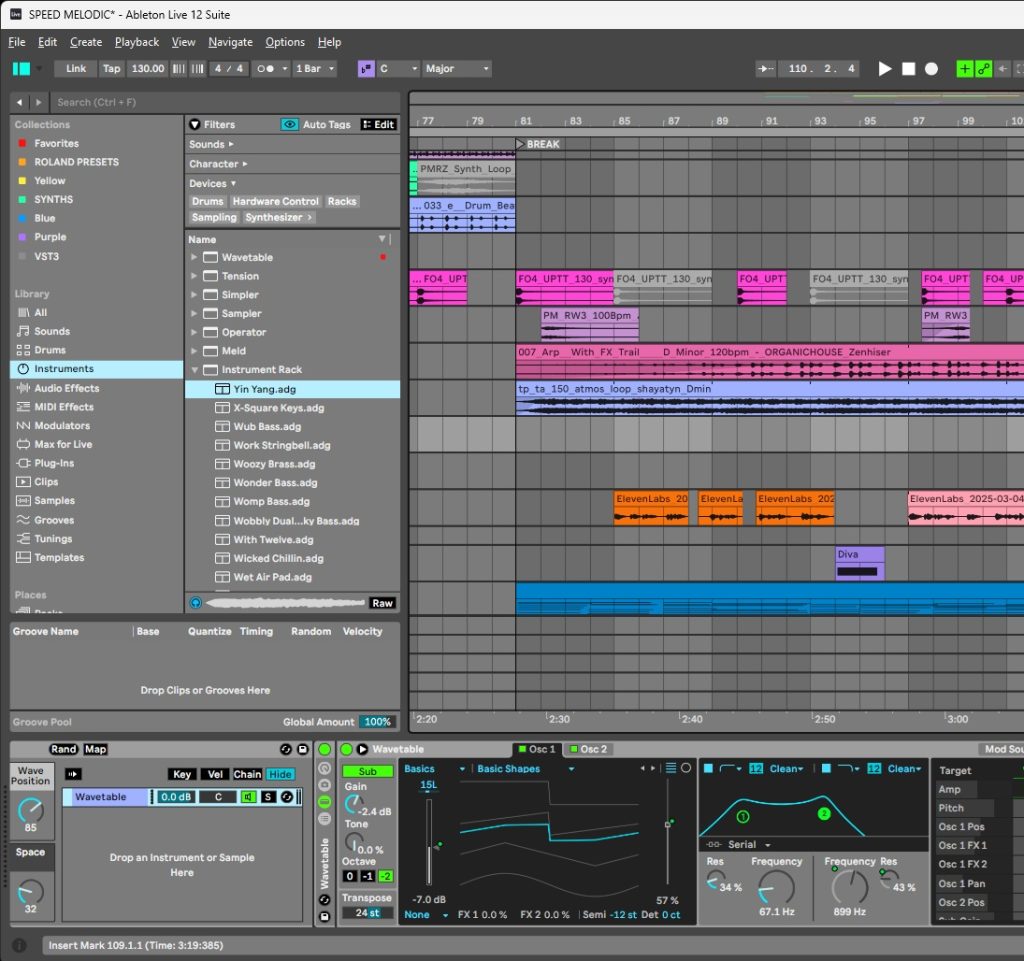Click the Tap tempo button
Screen dimensions: 1024x961
point(111,69)
